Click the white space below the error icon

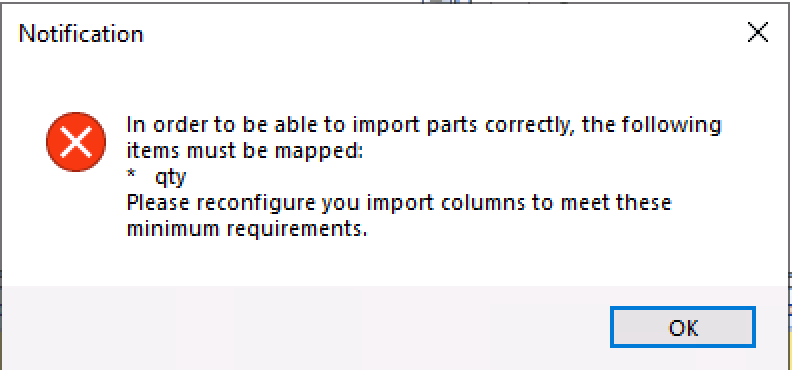pos(76,227)
